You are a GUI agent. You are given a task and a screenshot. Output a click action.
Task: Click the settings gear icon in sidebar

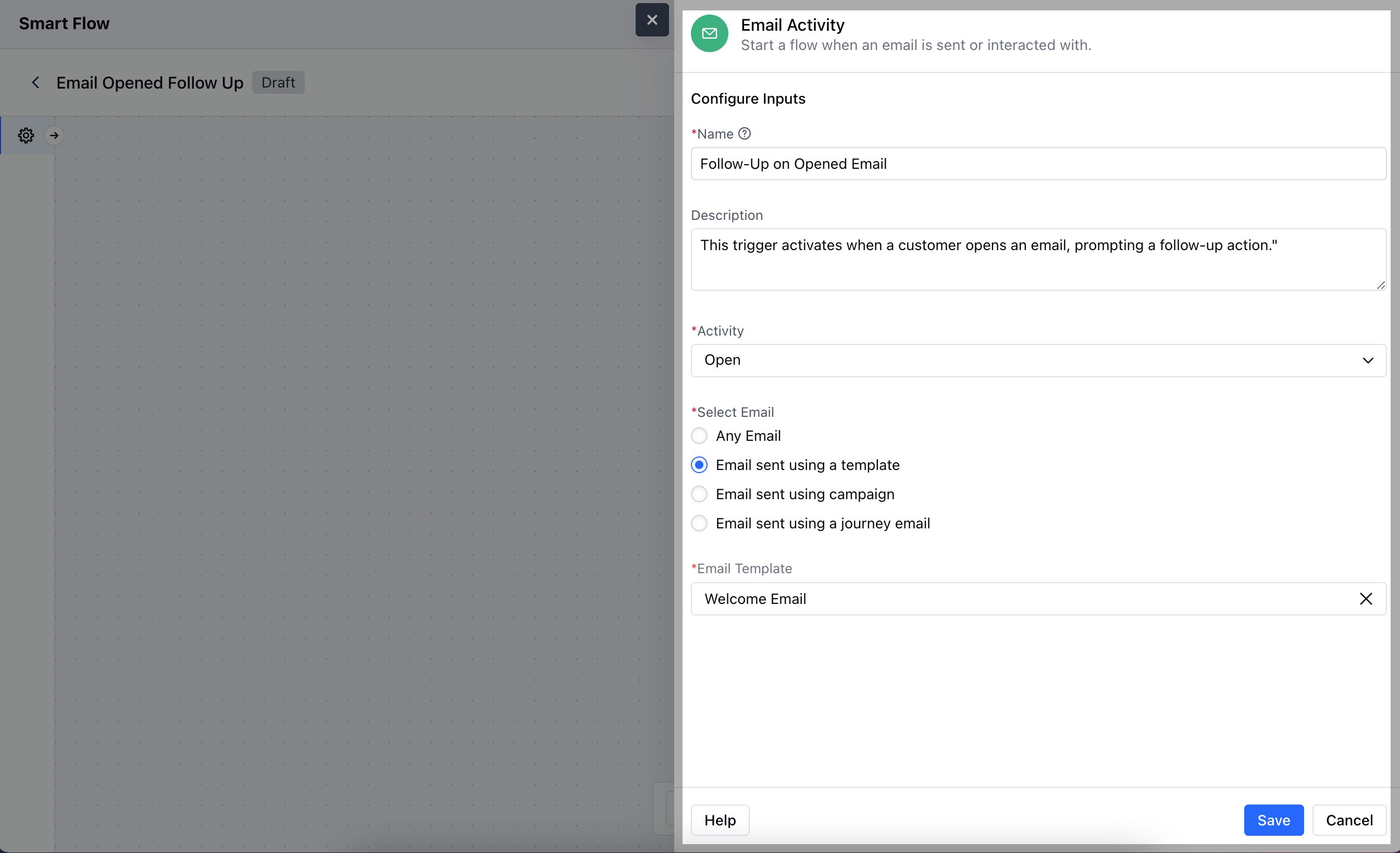[x=26, y=135]
